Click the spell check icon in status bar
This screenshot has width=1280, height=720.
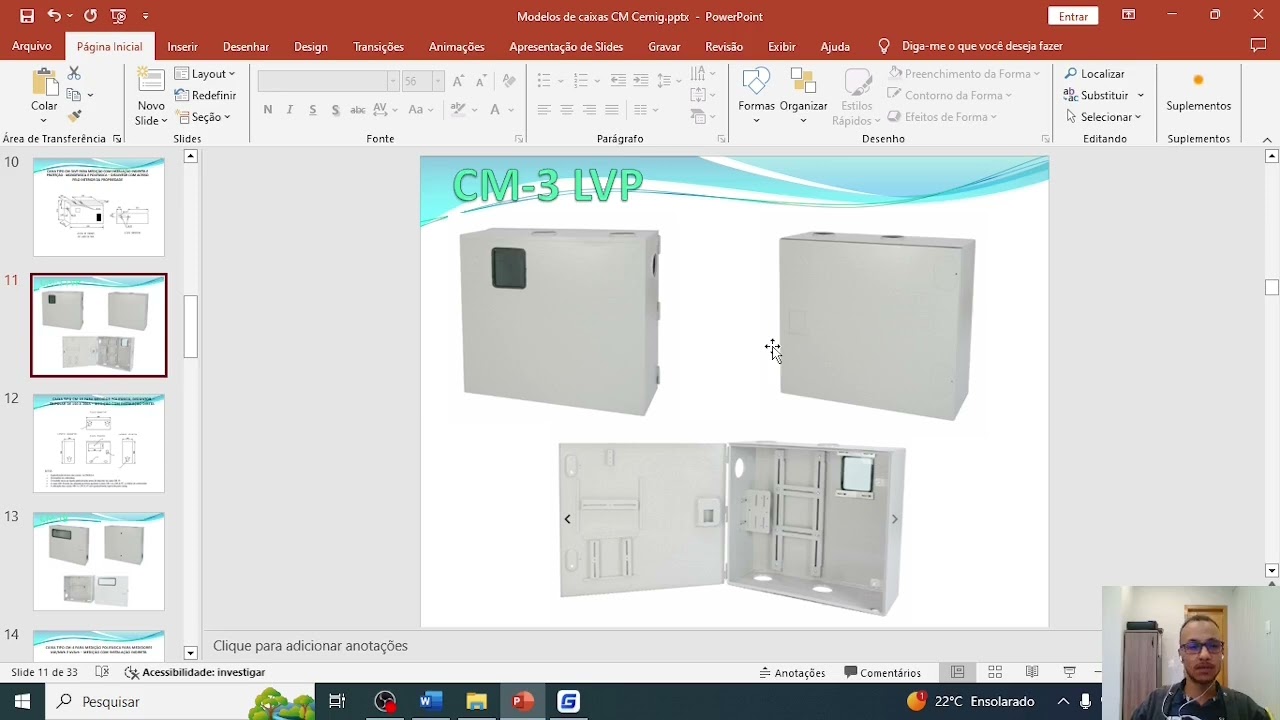pos(102,673)
